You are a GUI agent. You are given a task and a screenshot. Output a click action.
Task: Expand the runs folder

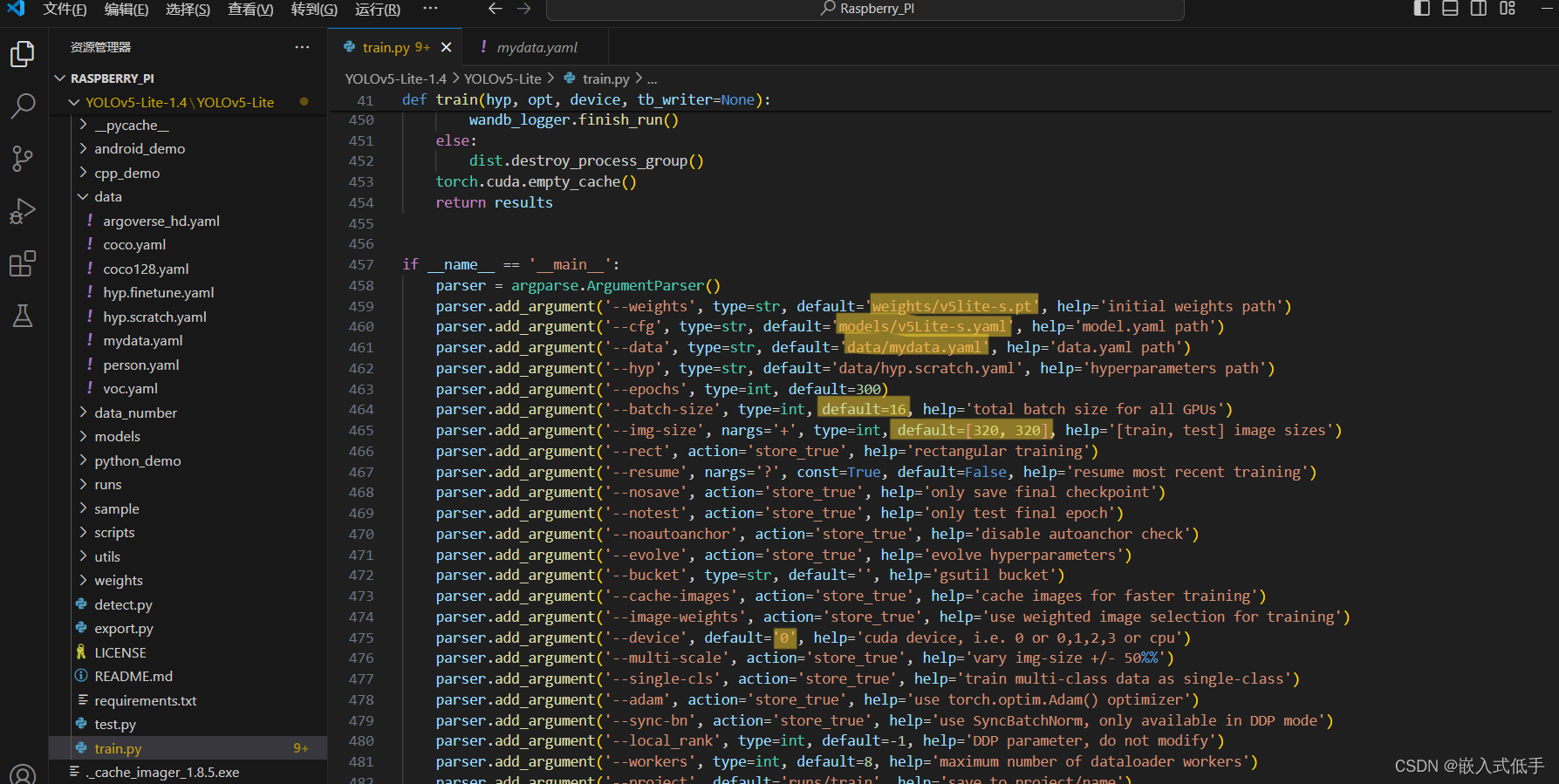click(x=188, y=485)
